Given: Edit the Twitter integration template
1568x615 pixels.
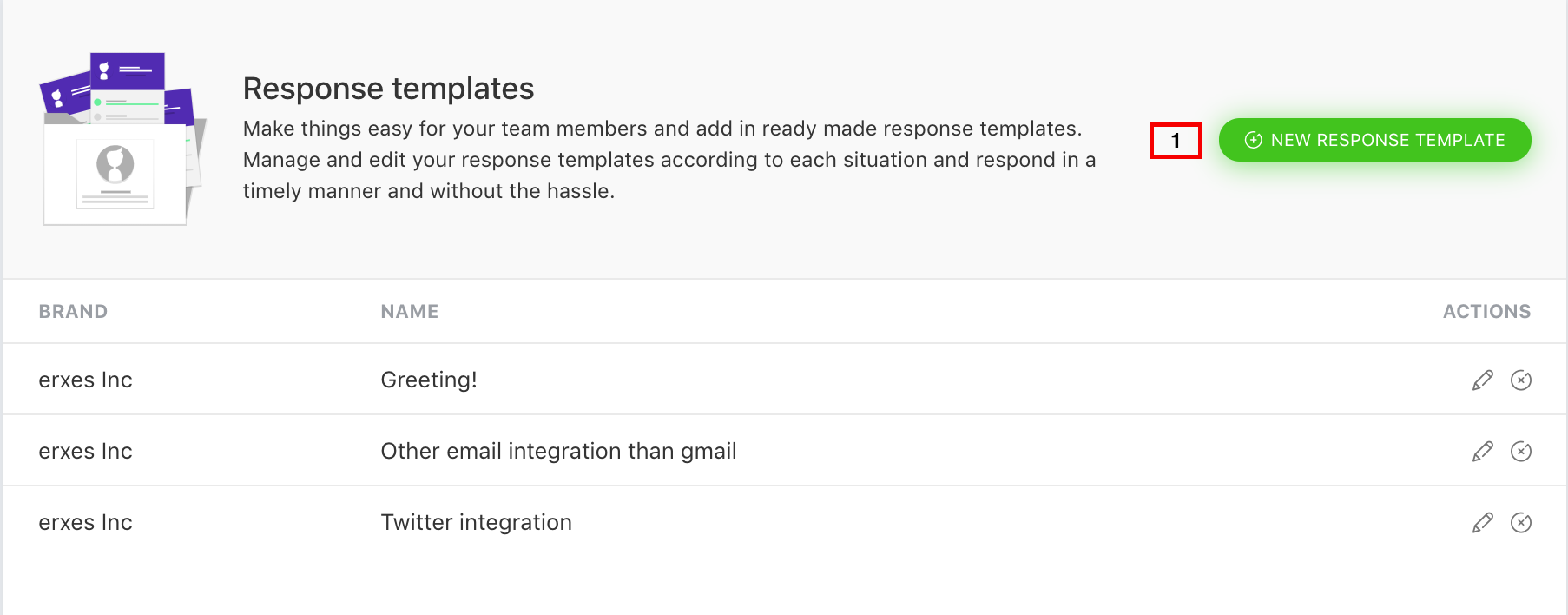Looking at the screenshot, I should point(1483,522).
